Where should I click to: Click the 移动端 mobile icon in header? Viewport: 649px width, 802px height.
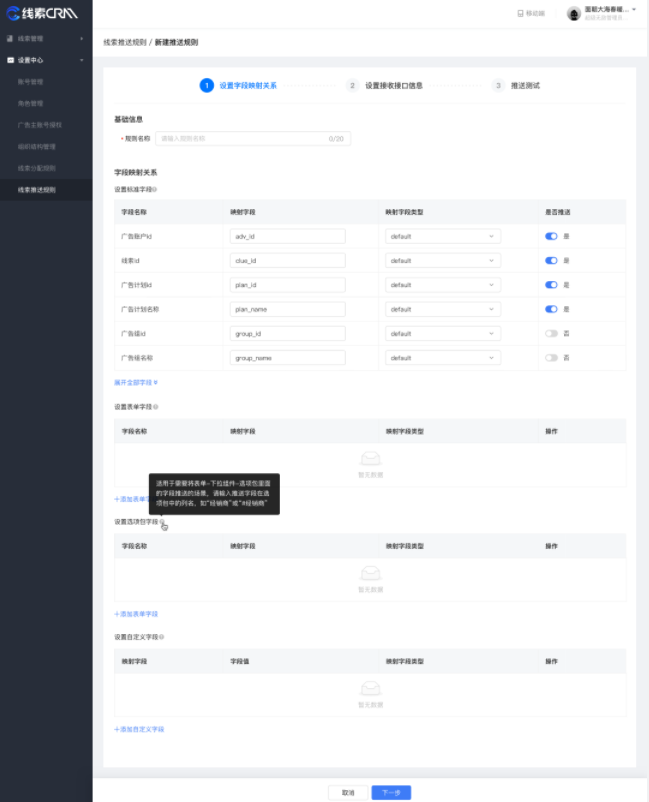[521, 13]
